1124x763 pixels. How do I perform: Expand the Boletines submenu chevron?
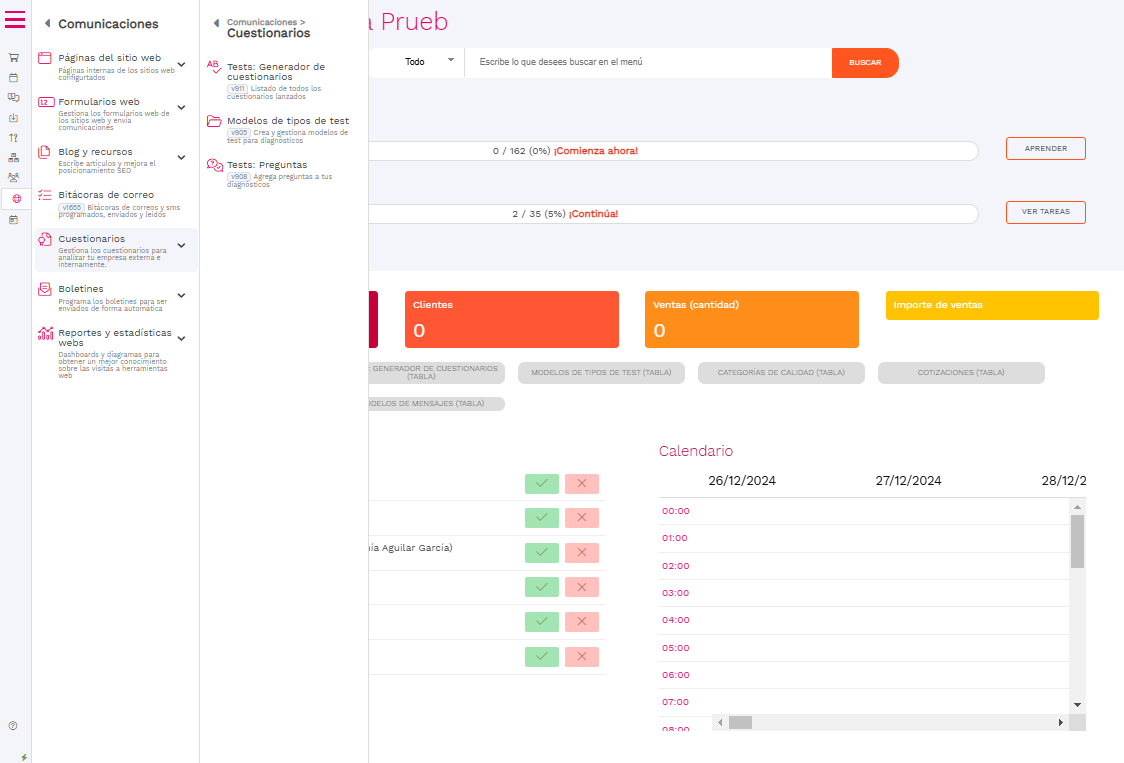coord(181,295)
